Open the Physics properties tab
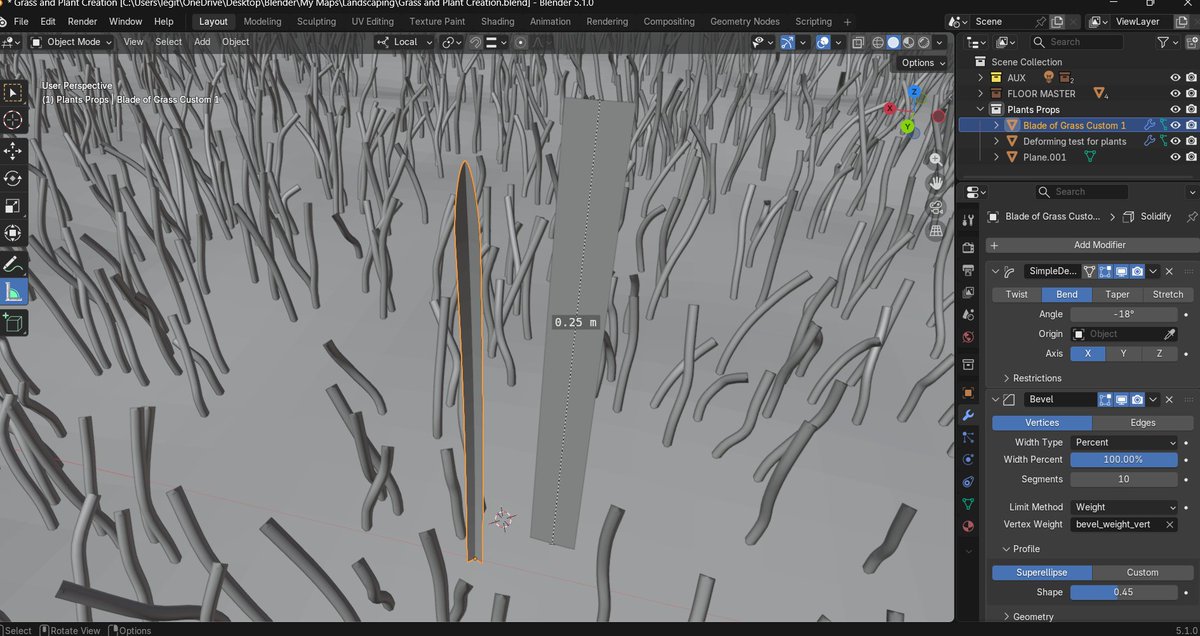1200x636 pixels. click(968, 460)
